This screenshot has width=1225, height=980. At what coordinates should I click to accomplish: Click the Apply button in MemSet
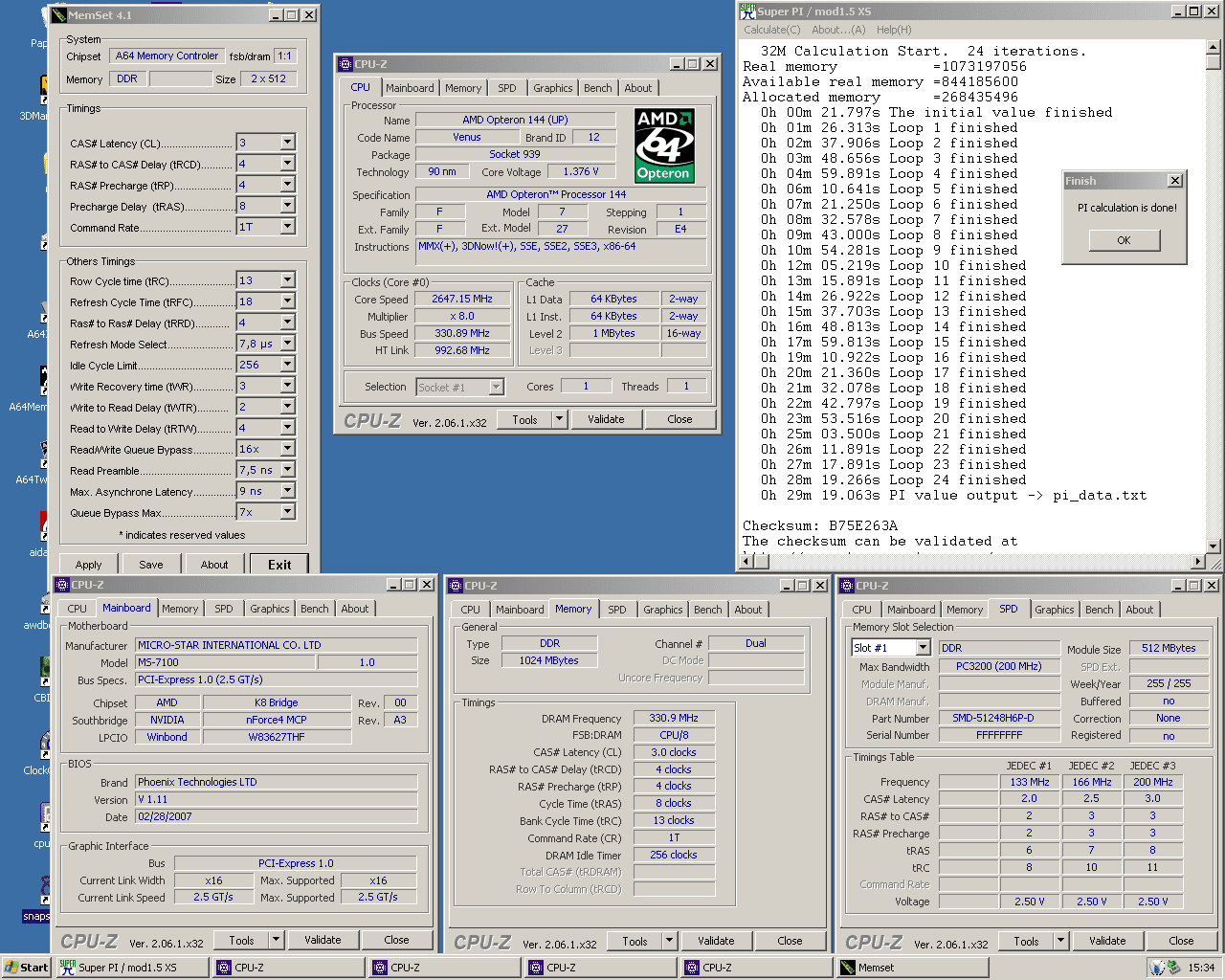coord(89,565)
